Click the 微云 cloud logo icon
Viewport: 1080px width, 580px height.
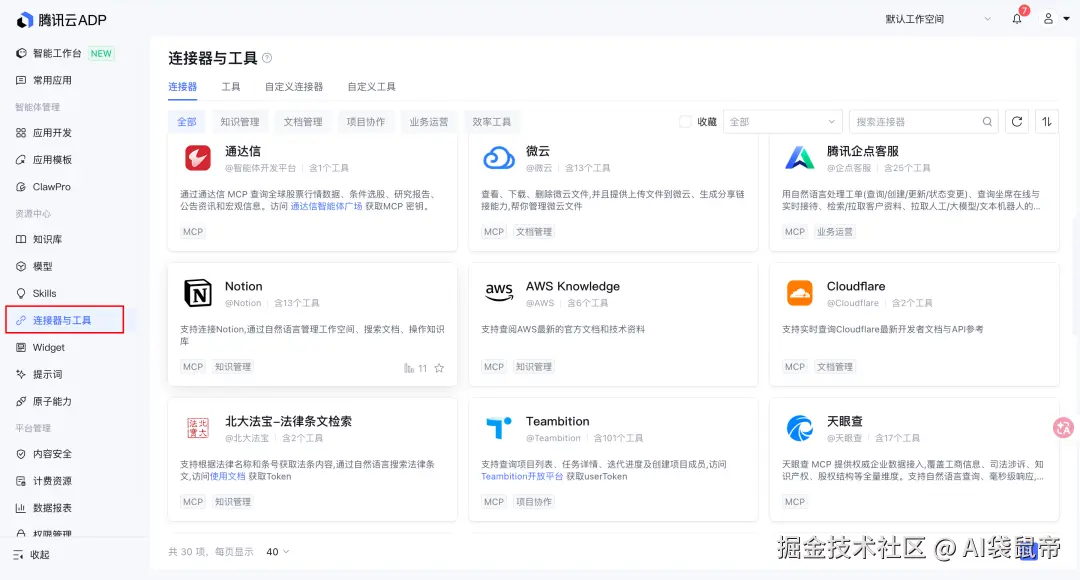(x=499, y=158)
